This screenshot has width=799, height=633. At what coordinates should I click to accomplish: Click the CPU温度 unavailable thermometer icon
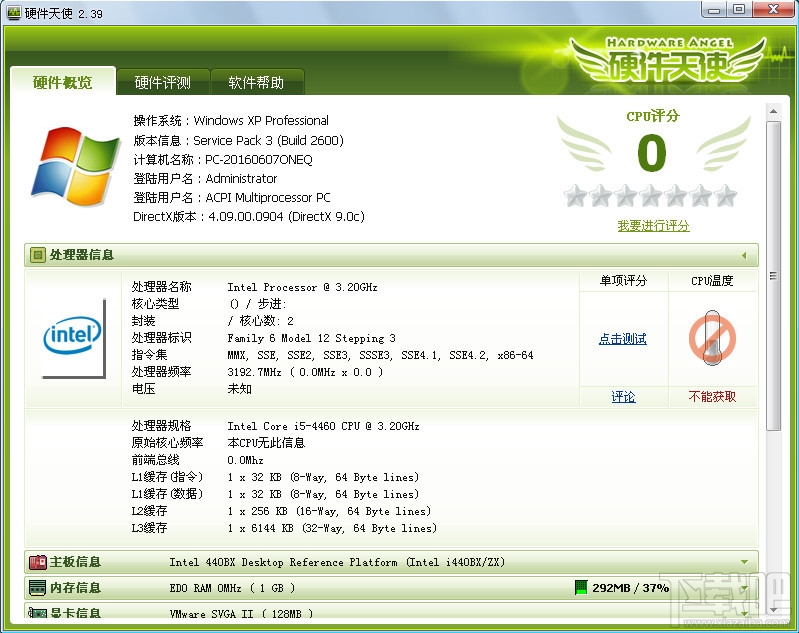[x=712, y=338]
